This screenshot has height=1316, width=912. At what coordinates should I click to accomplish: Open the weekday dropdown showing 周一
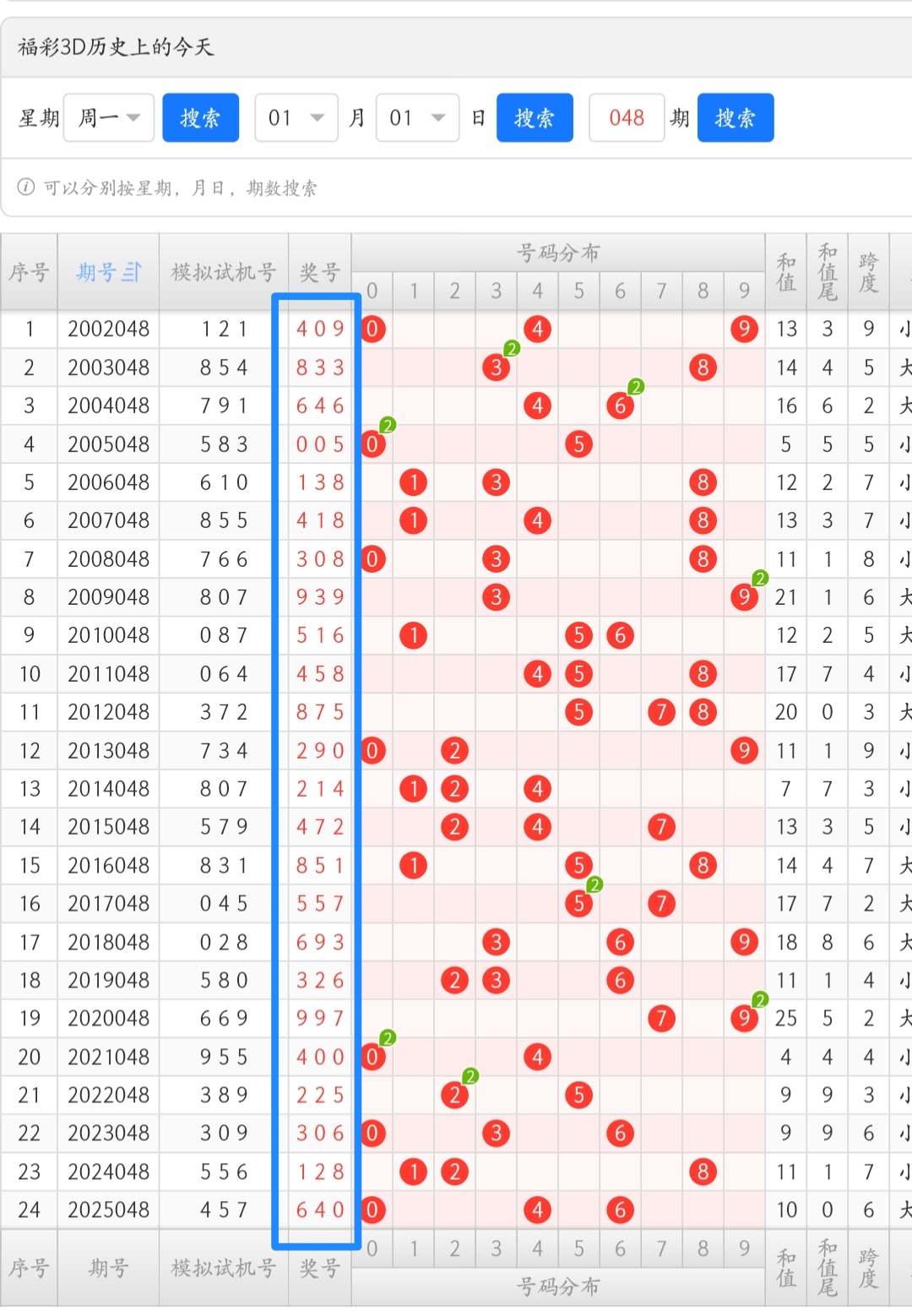coord(109,117)
